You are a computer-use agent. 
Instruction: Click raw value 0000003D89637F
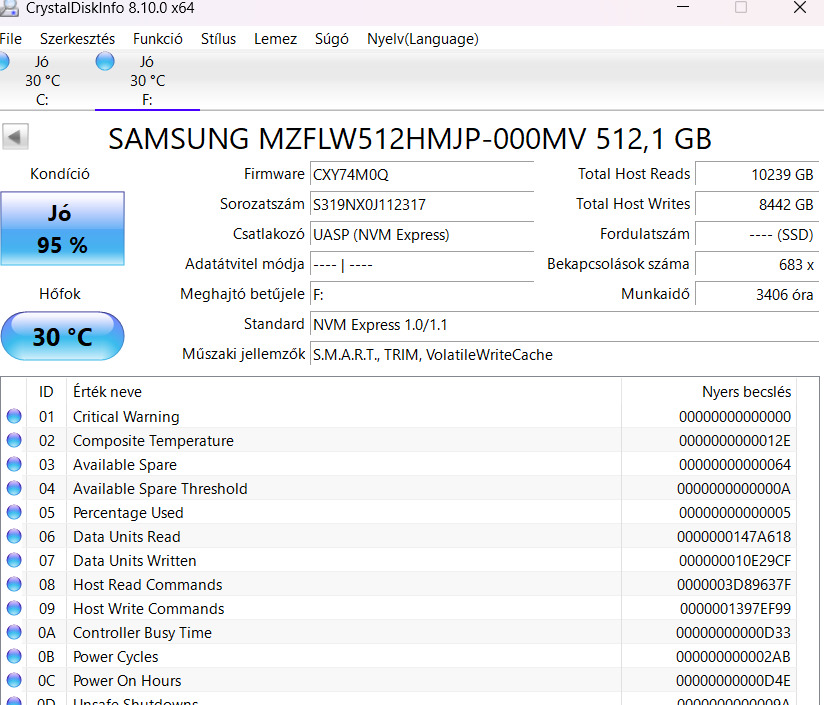(734, 584)
